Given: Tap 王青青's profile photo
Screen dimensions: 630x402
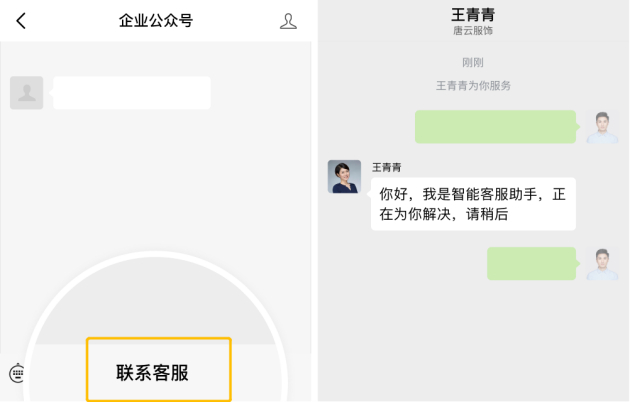Looking at the screenshot, I should pyautogui.click(x=344, y=177).
